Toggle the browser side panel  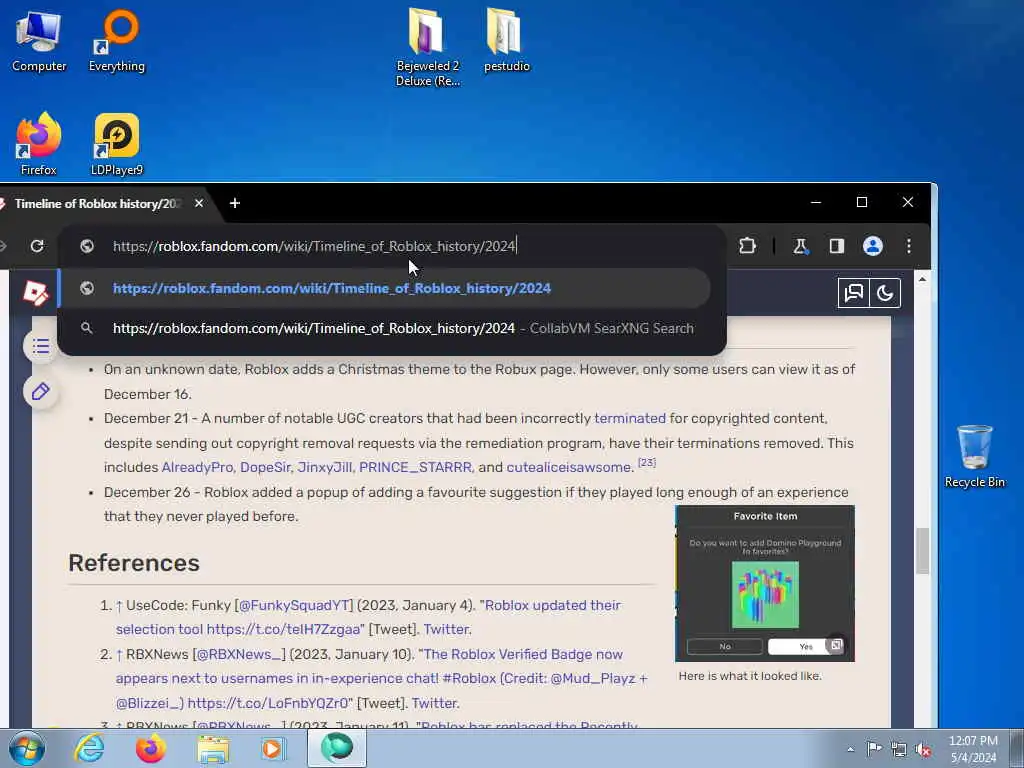(837, 246)
